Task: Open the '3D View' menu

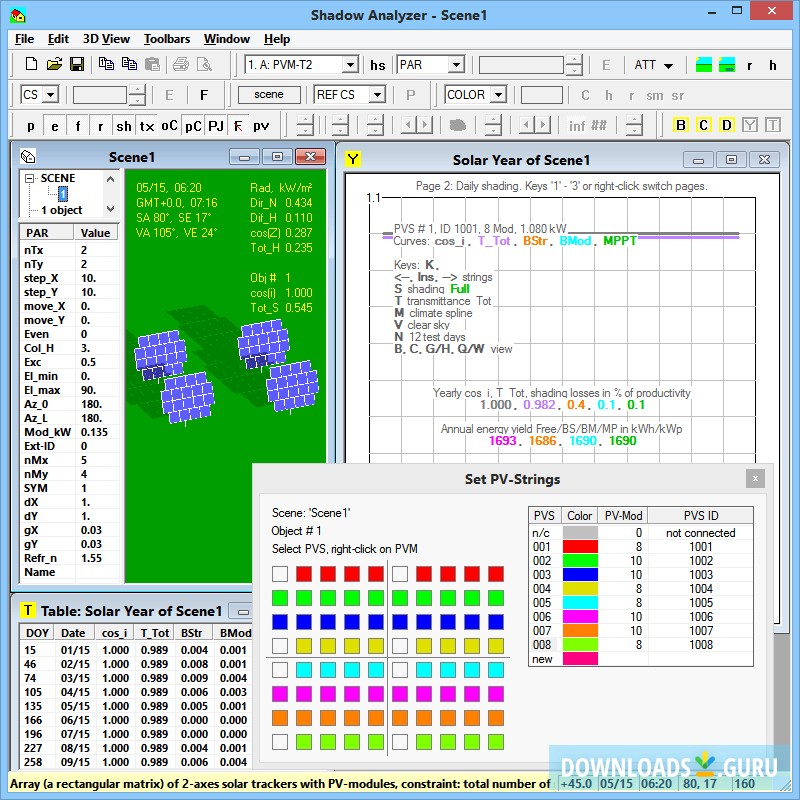Action: (x=106, y=39)
